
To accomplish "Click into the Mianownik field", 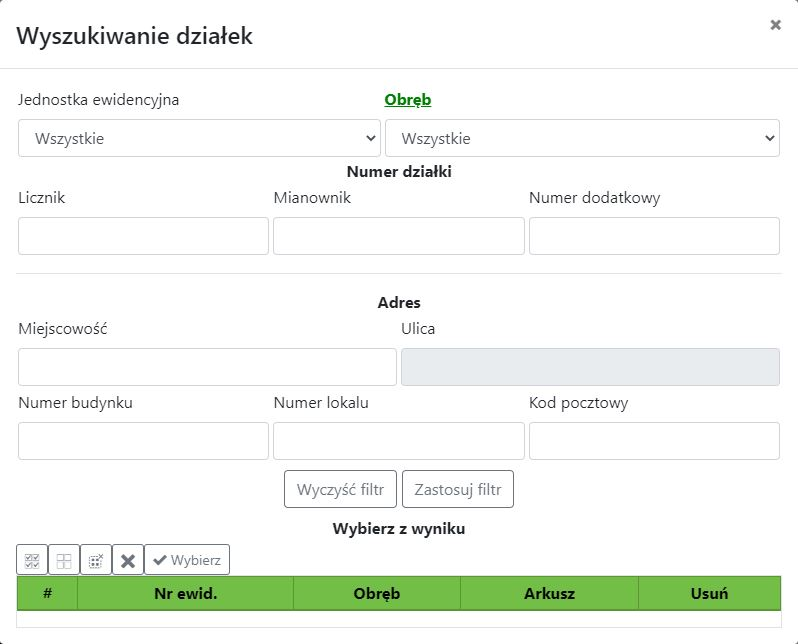I will (398, 236).
